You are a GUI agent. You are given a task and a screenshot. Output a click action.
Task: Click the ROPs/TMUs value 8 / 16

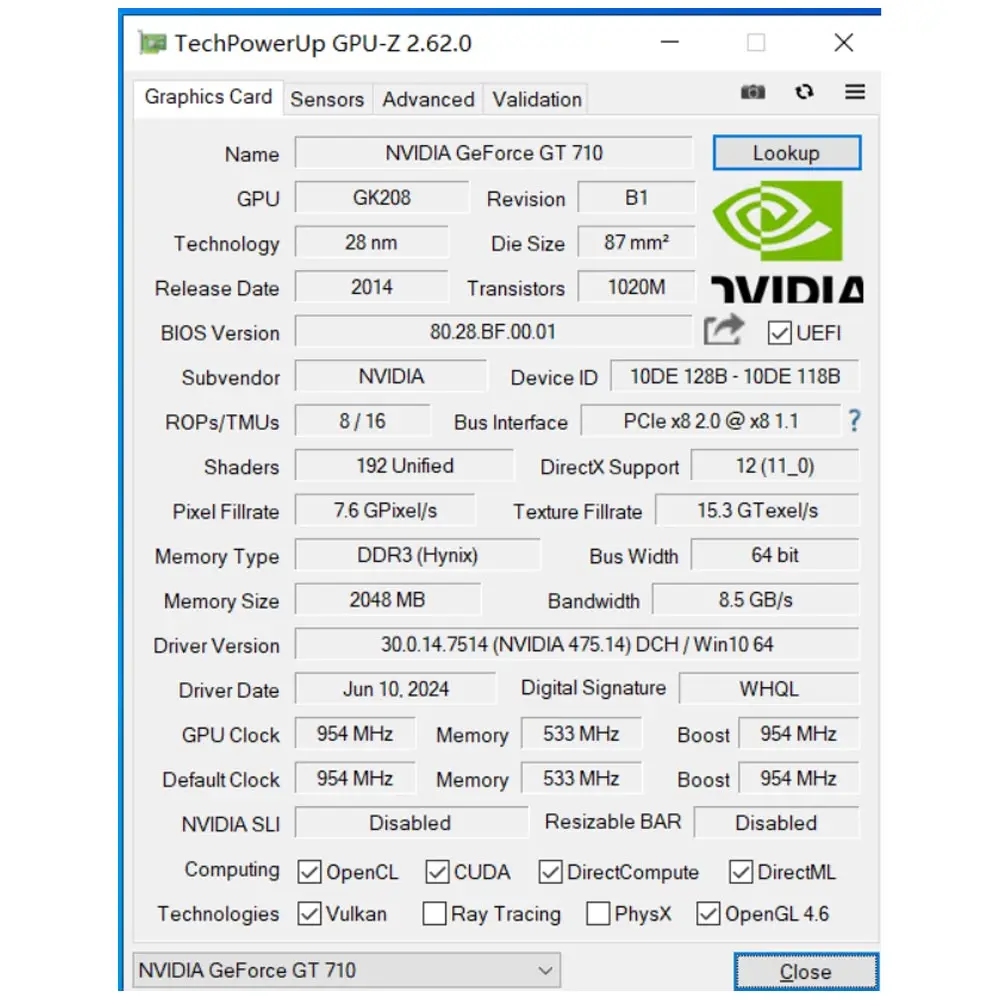(362, 421)
